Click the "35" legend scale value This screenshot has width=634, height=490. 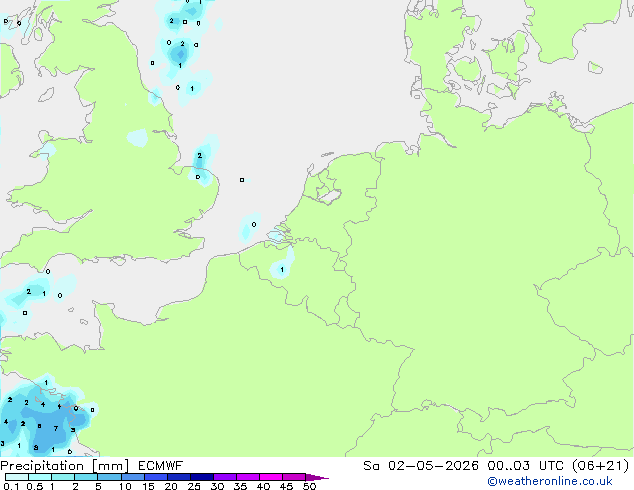coord(240,486)
